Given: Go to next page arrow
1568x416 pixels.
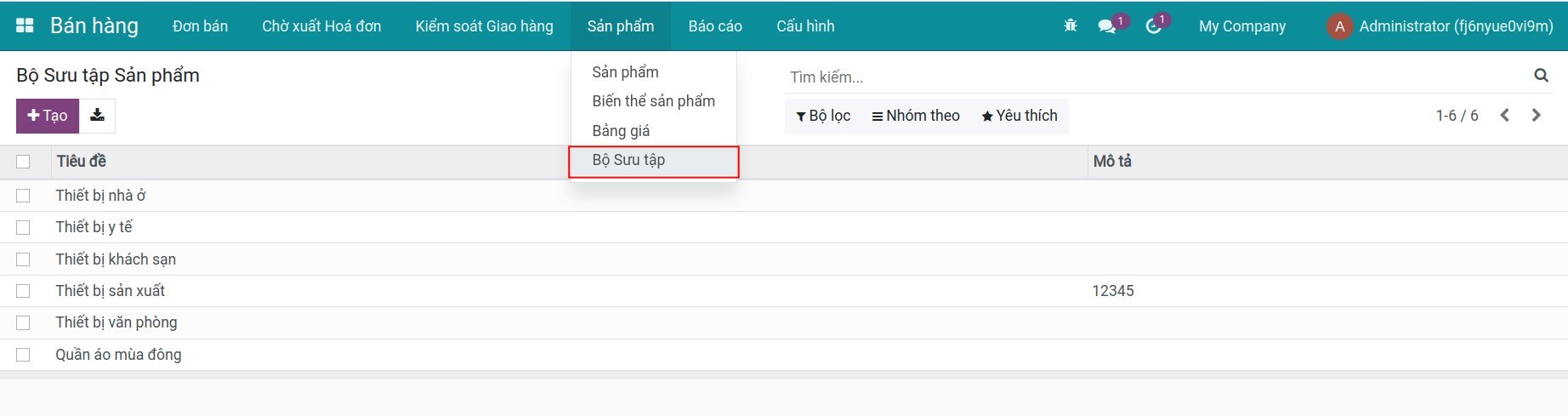Looking at the screenshot, I should (x=1537, y=115).
